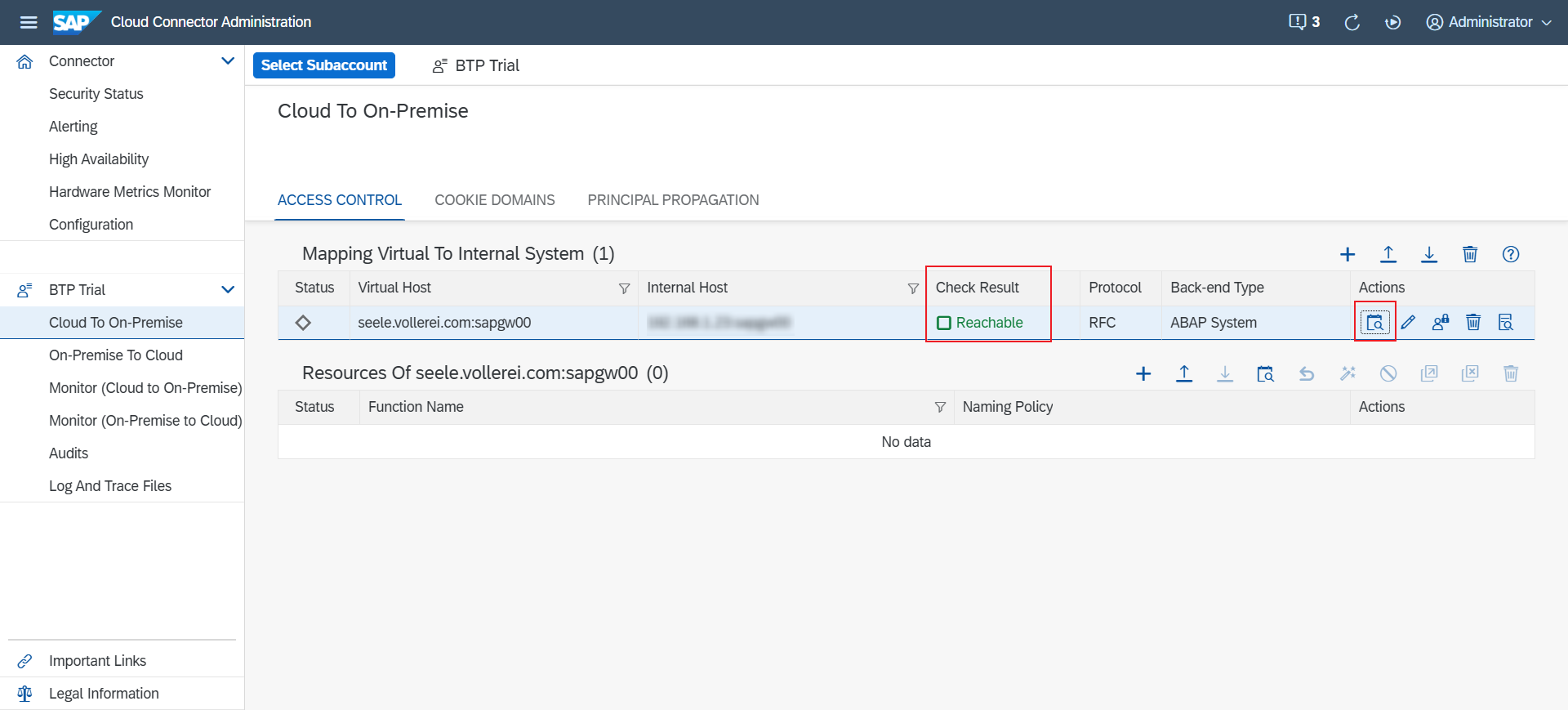Click the ABAP System back-end type cell
Viewport: 1568px width, 710px height.
(1214, 323)
